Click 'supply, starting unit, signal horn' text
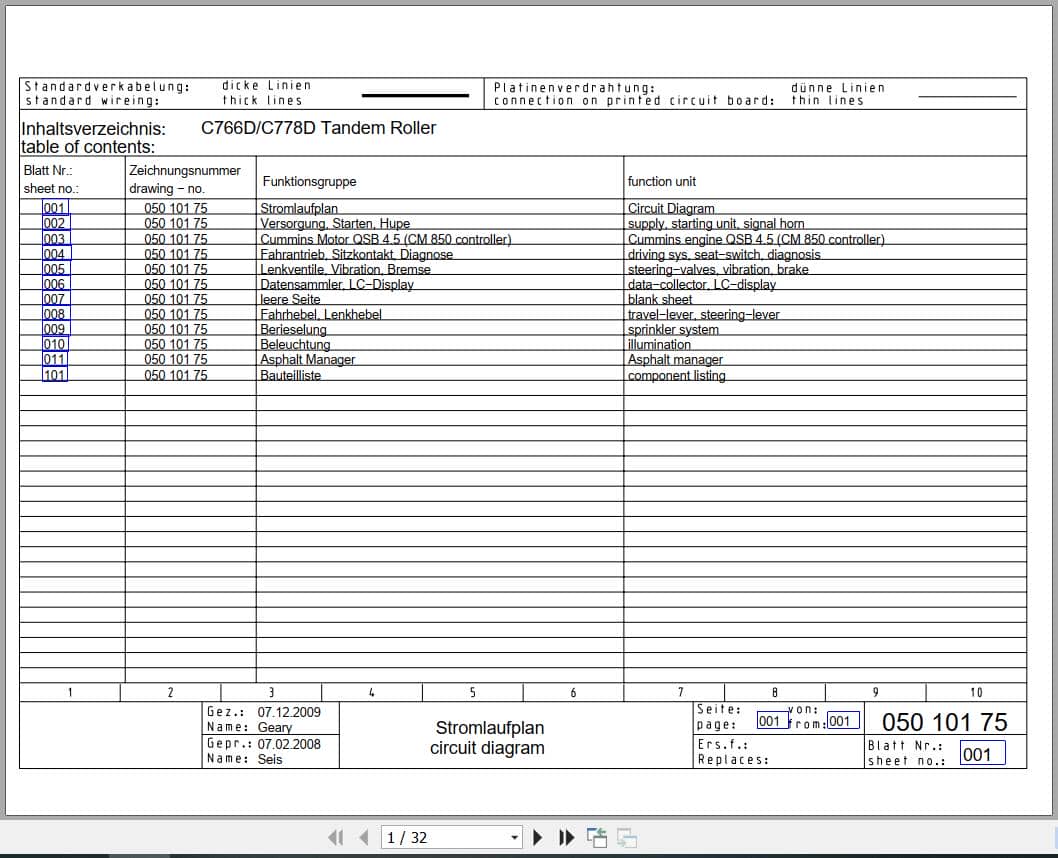This screenshot has height=858, width=1058. [x=716, y=223]
